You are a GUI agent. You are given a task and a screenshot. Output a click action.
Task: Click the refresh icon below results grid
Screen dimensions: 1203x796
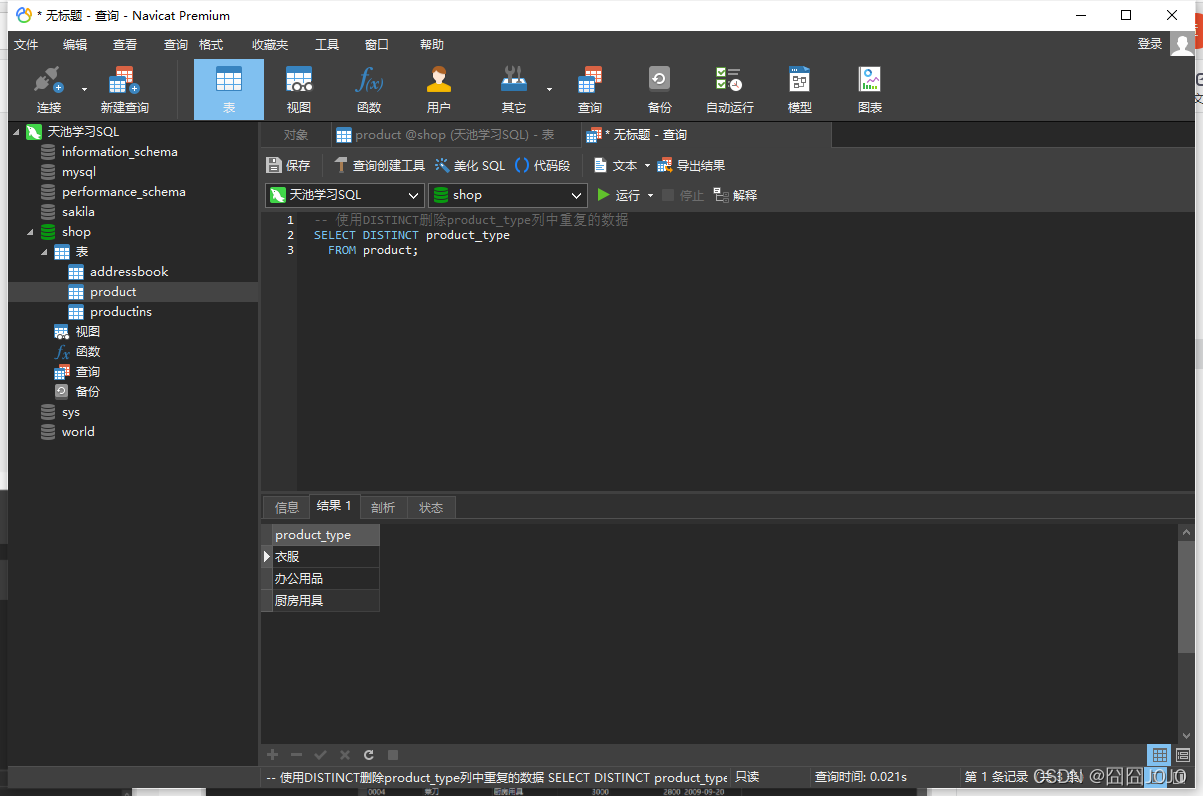369,755
